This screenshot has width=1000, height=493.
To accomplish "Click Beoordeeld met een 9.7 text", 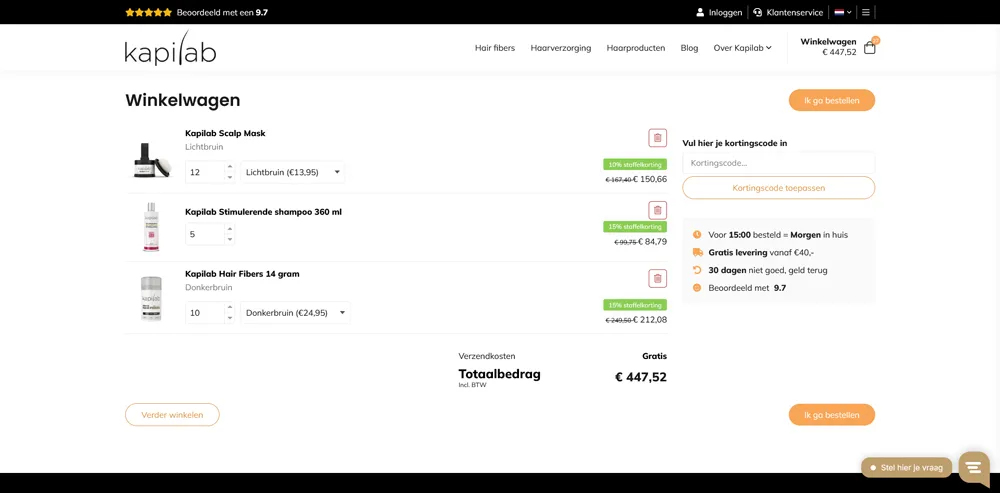I will pos(222,12).
